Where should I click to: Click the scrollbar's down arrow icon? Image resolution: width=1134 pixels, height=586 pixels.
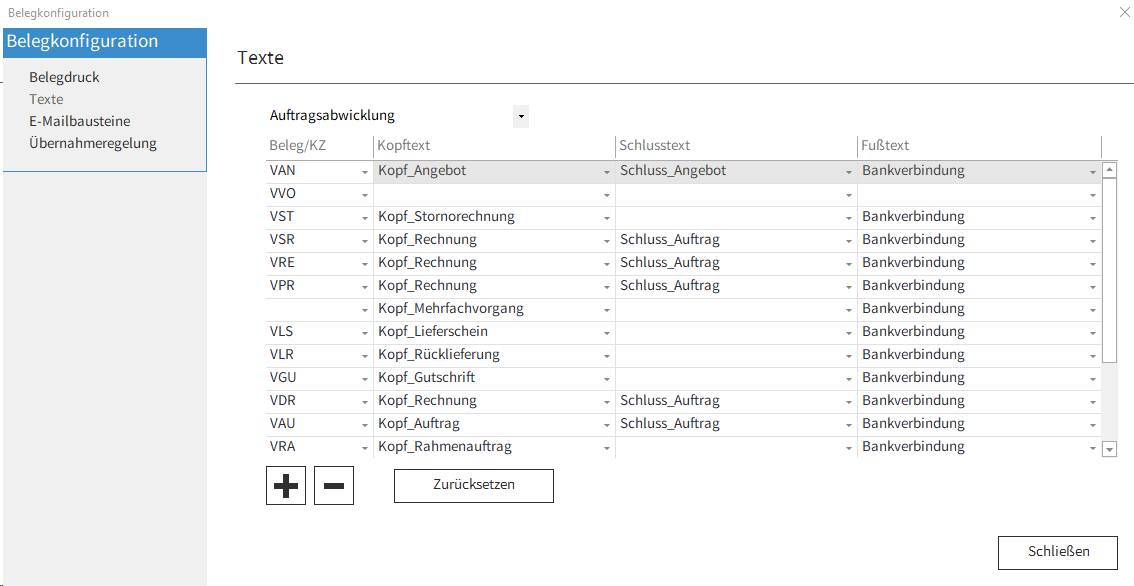click(x=1109, y=450)
